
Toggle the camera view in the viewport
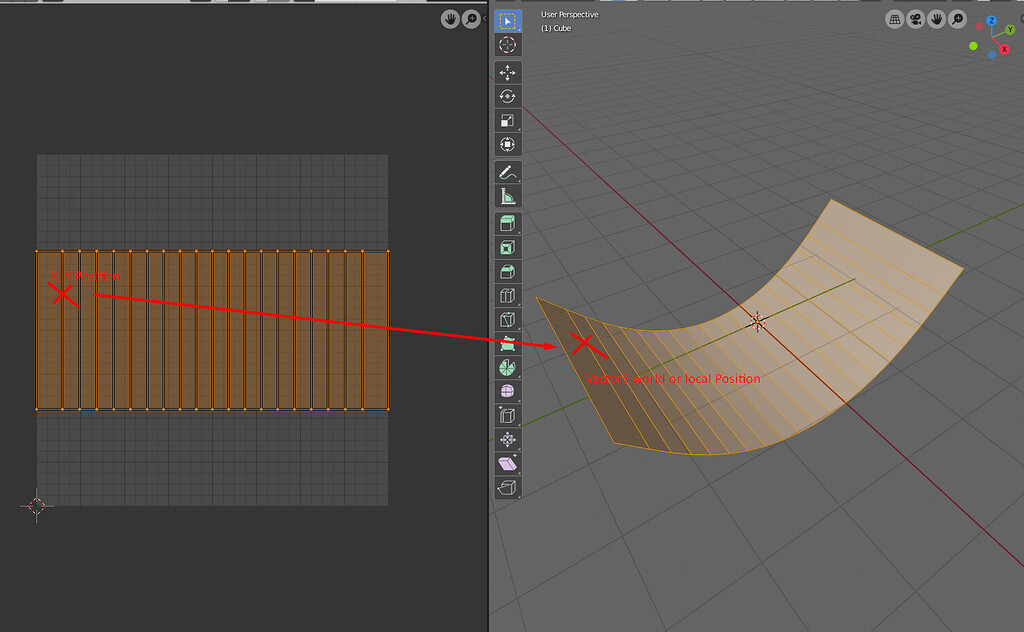click(x=916, y=18)
